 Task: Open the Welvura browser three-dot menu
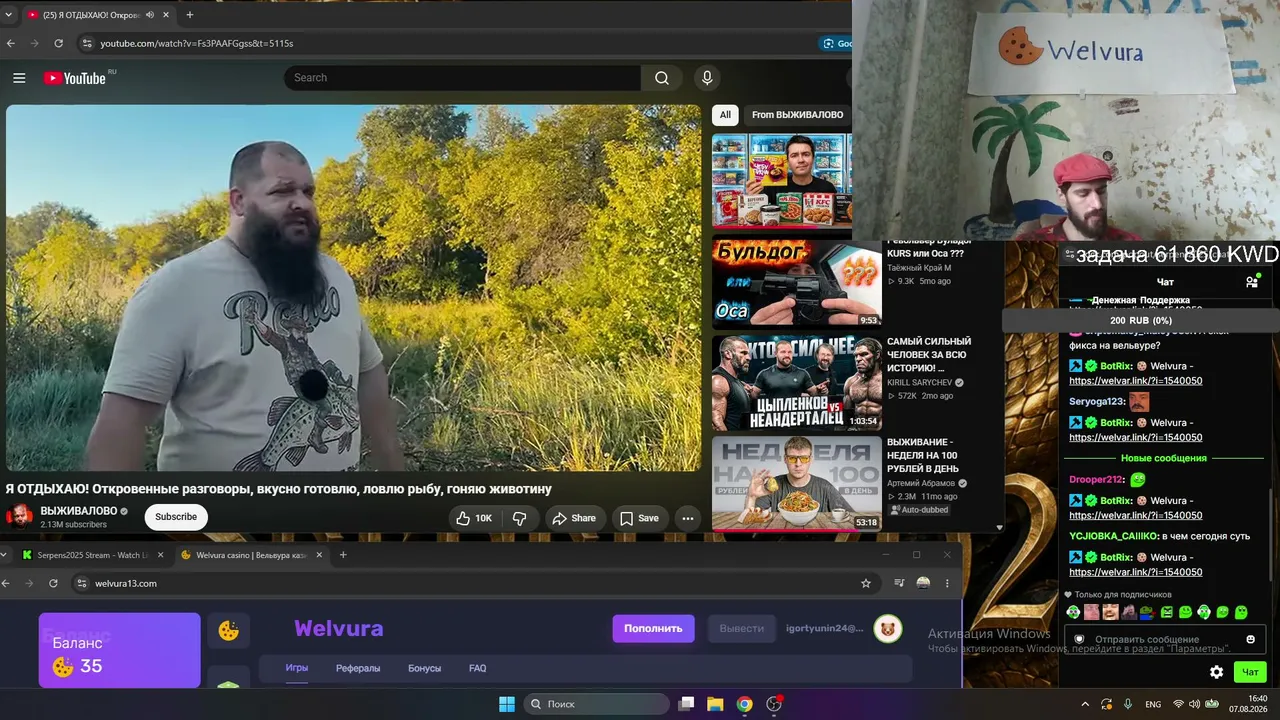(x=947, y=583)
